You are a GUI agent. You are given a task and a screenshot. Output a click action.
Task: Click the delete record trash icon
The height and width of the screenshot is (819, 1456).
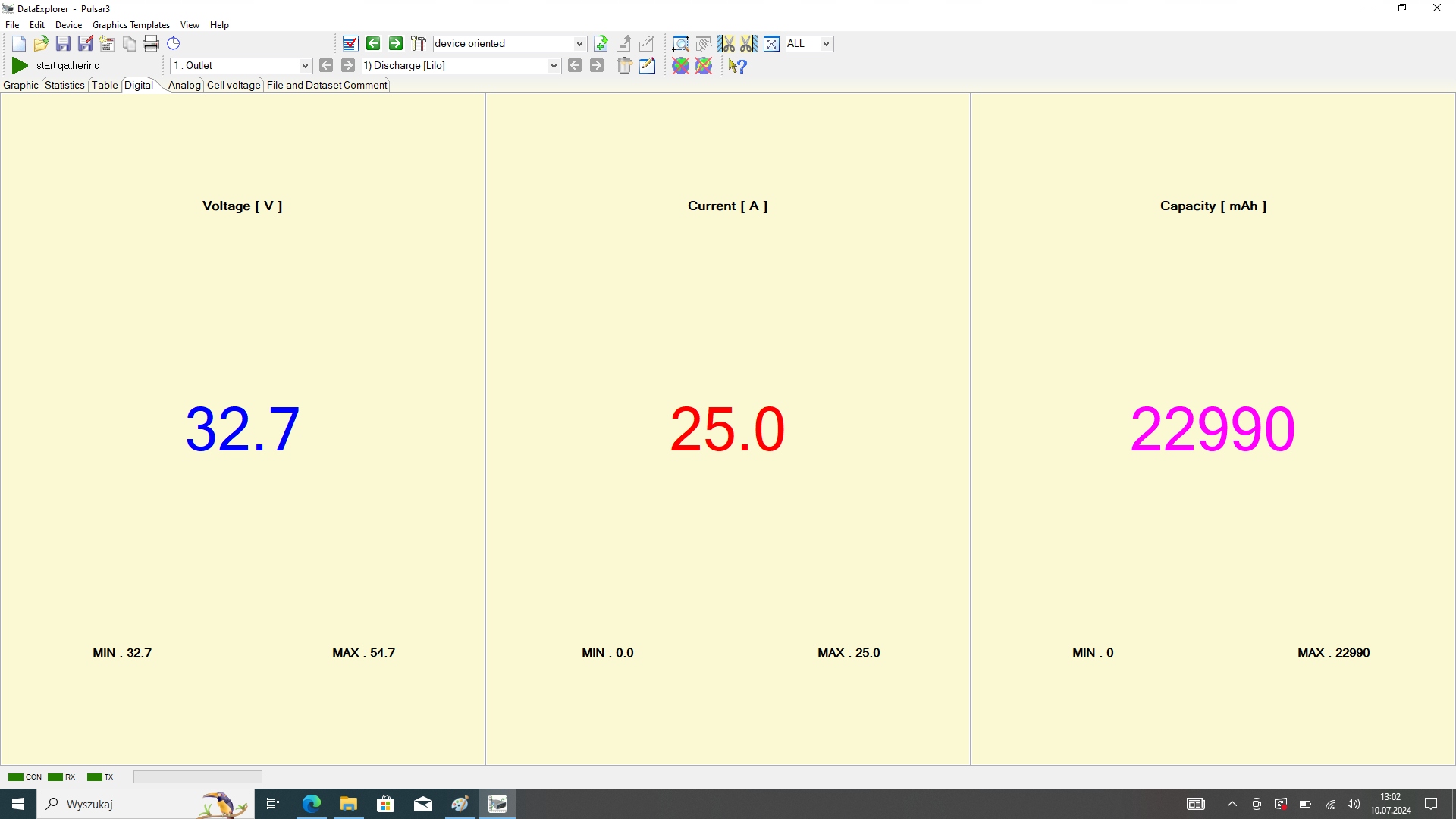tap(624, 66)
